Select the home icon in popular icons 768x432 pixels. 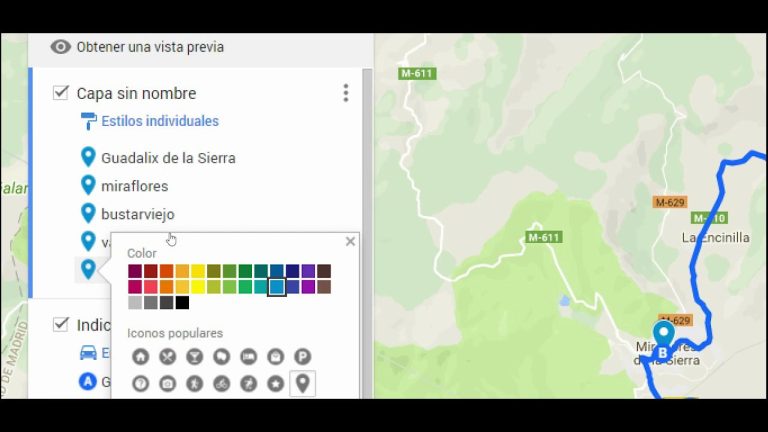click(141, 357)
